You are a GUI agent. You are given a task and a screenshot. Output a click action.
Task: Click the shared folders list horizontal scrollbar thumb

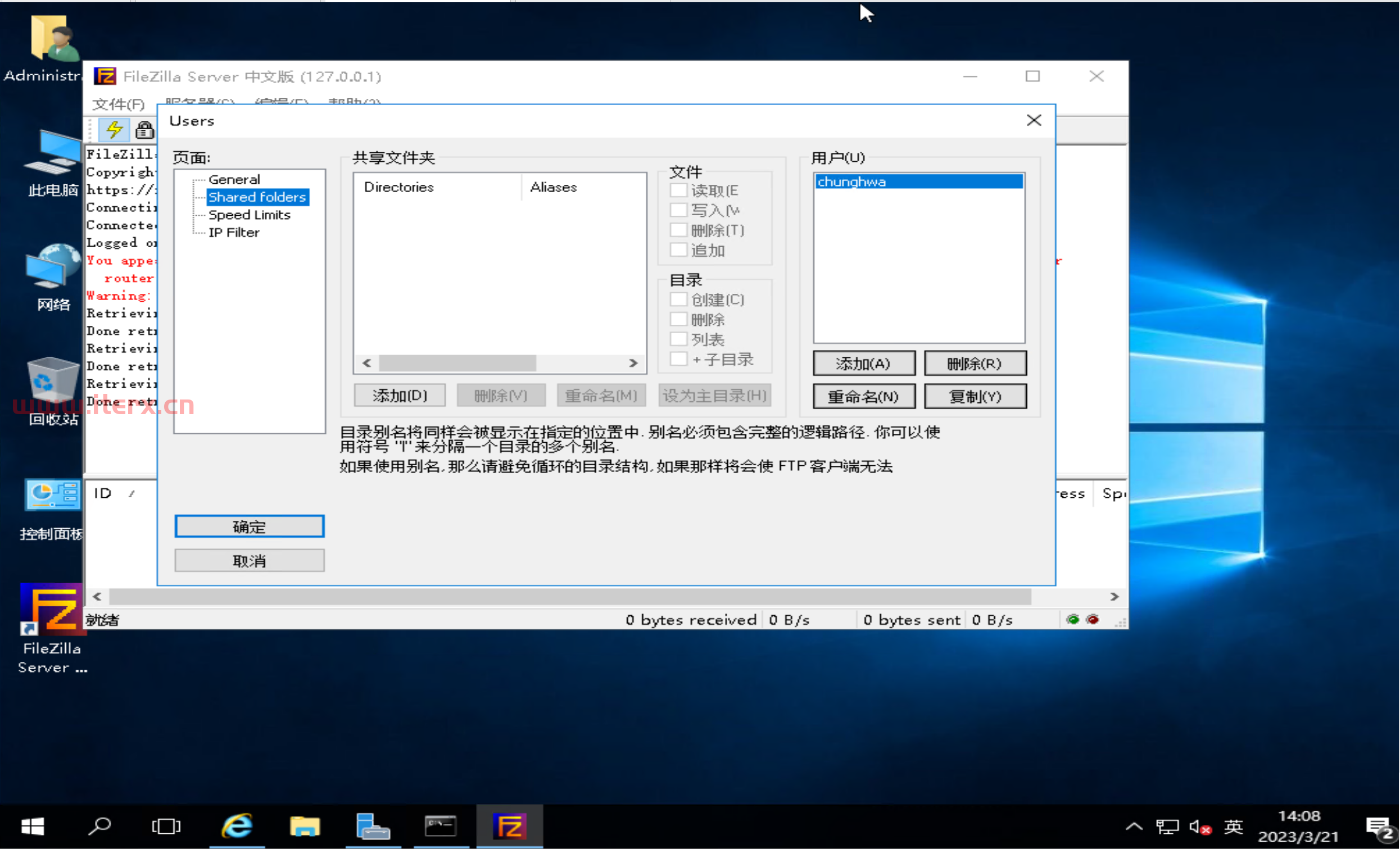click(x=457, y=363)
